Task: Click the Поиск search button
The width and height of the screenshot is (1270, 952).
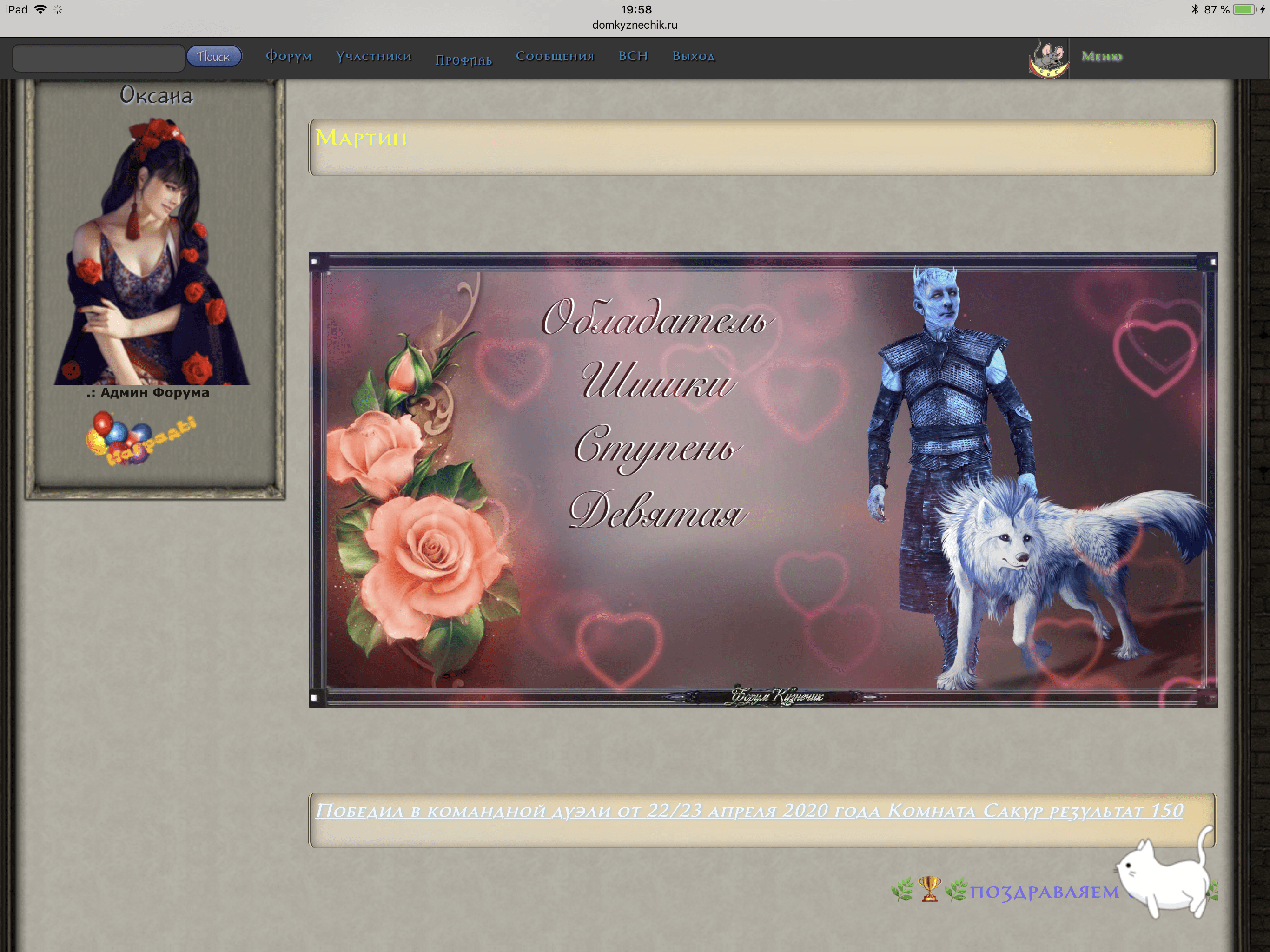Action: tap(213, 56)
